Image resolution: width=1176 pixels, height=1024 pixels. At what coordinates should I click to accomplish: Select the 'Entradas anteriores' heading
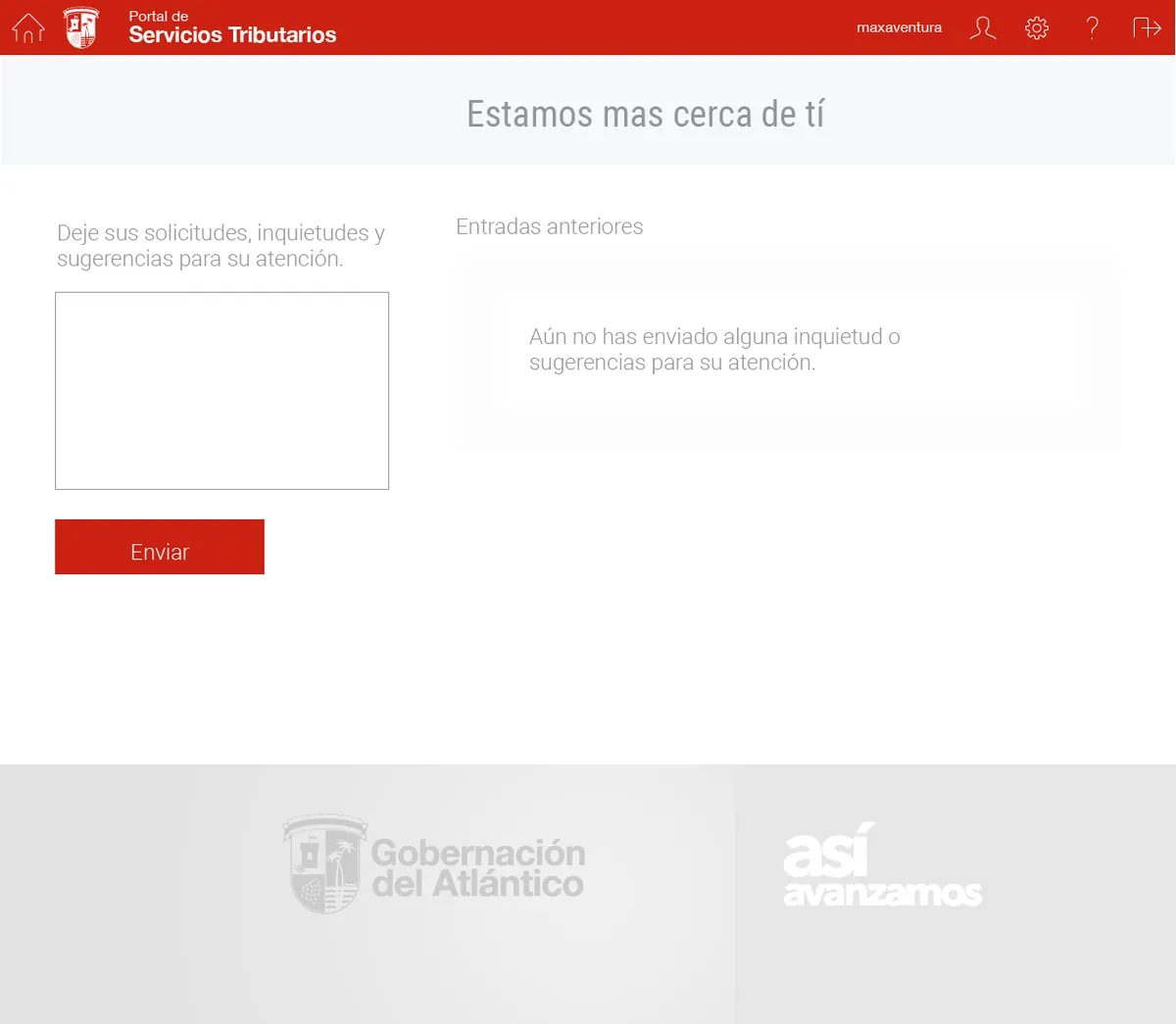(x=550, y=226)
